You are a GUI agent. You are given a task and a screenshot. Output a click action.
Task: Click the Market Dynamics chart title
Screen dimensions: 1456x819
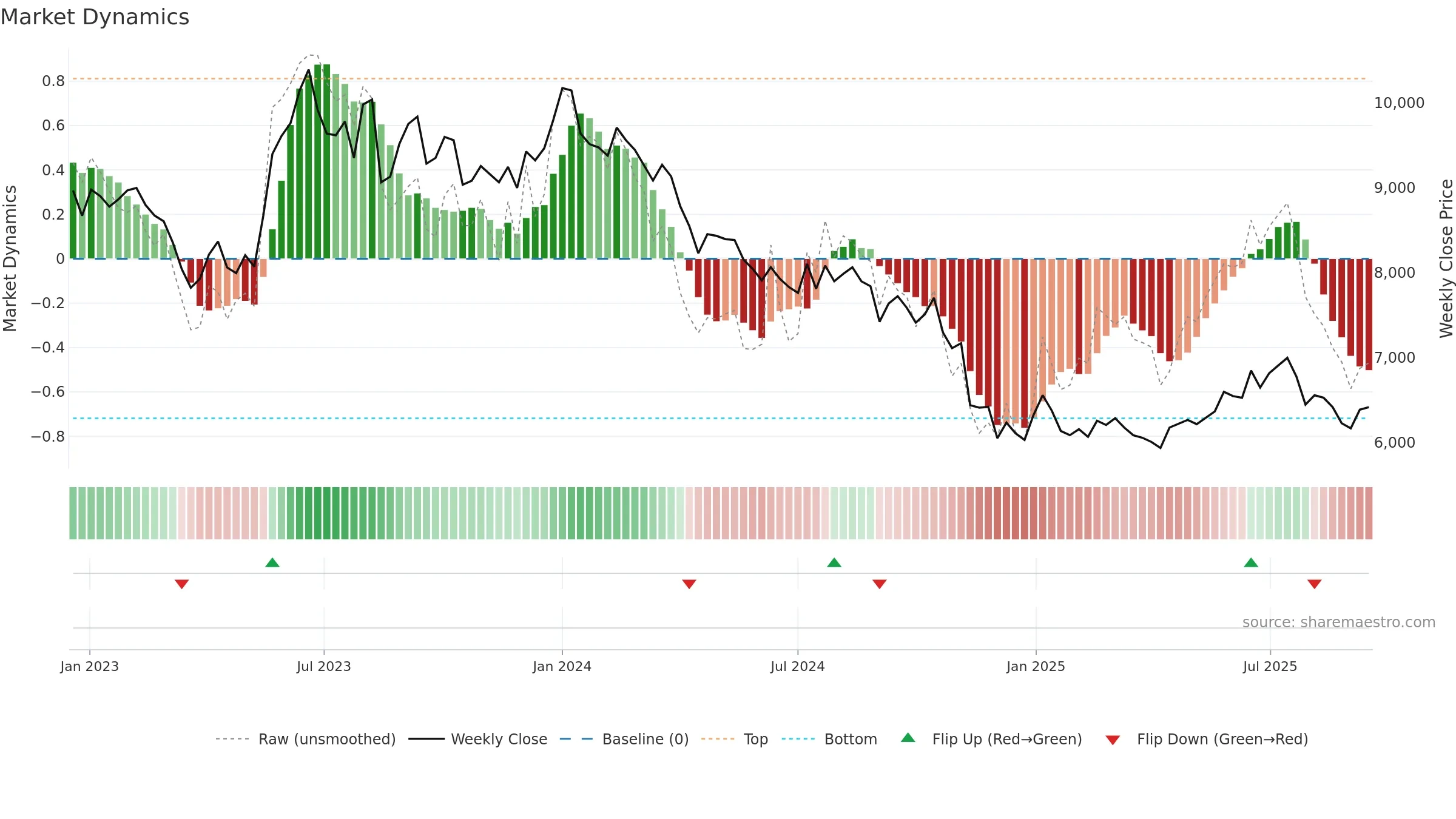(x=95, y=17)
